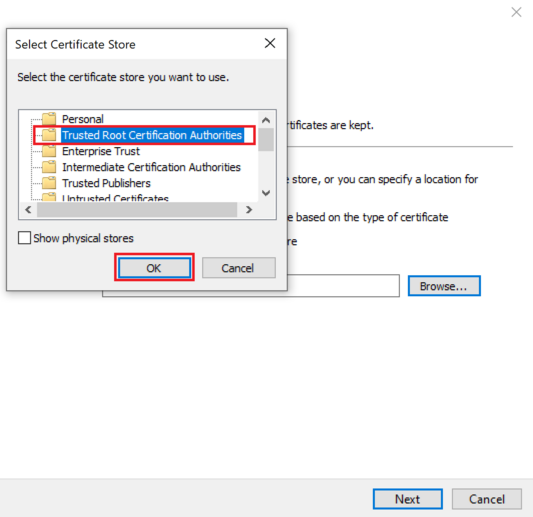Screen dimensions: 533x517
Task: Confirm store selection with OK
Action: click(x=154, y=268)
